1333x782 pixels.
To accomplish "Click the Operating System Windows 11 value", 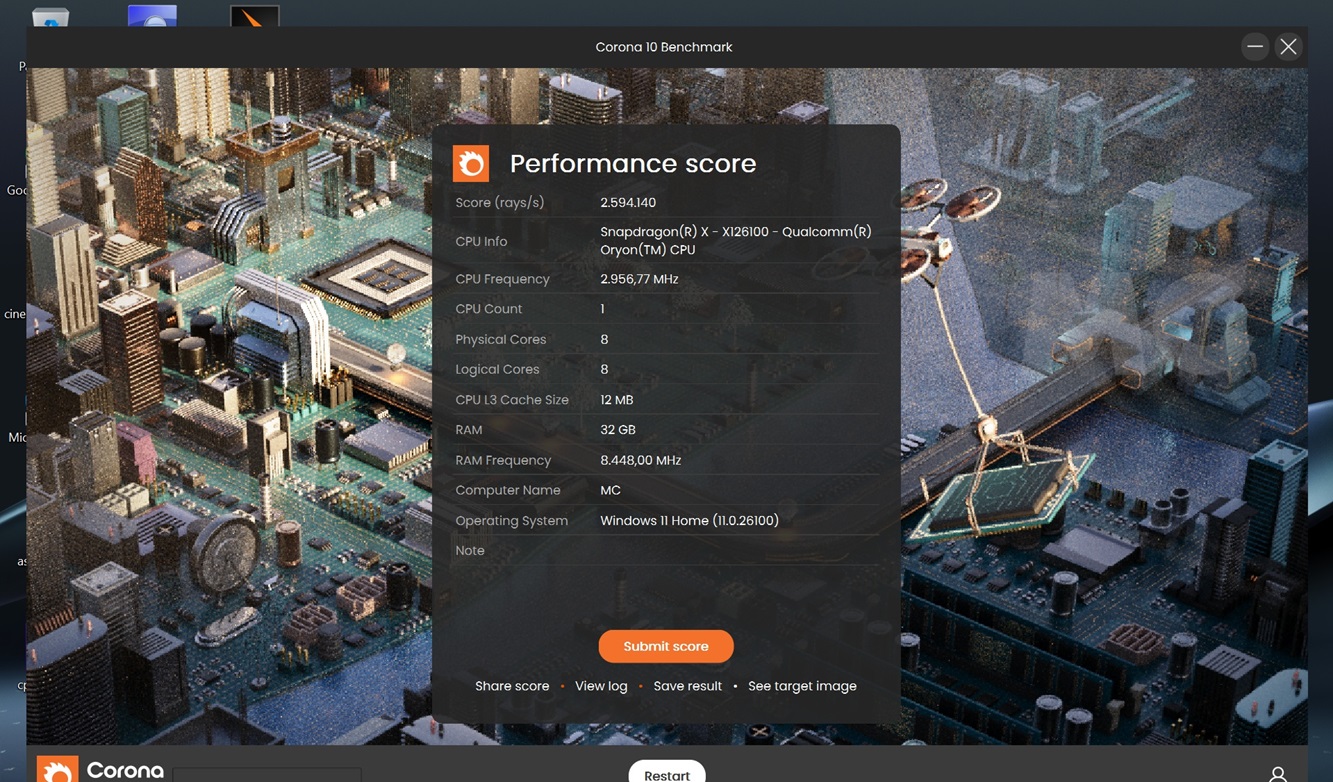I will pyautogui.click(x=689, y=521).
